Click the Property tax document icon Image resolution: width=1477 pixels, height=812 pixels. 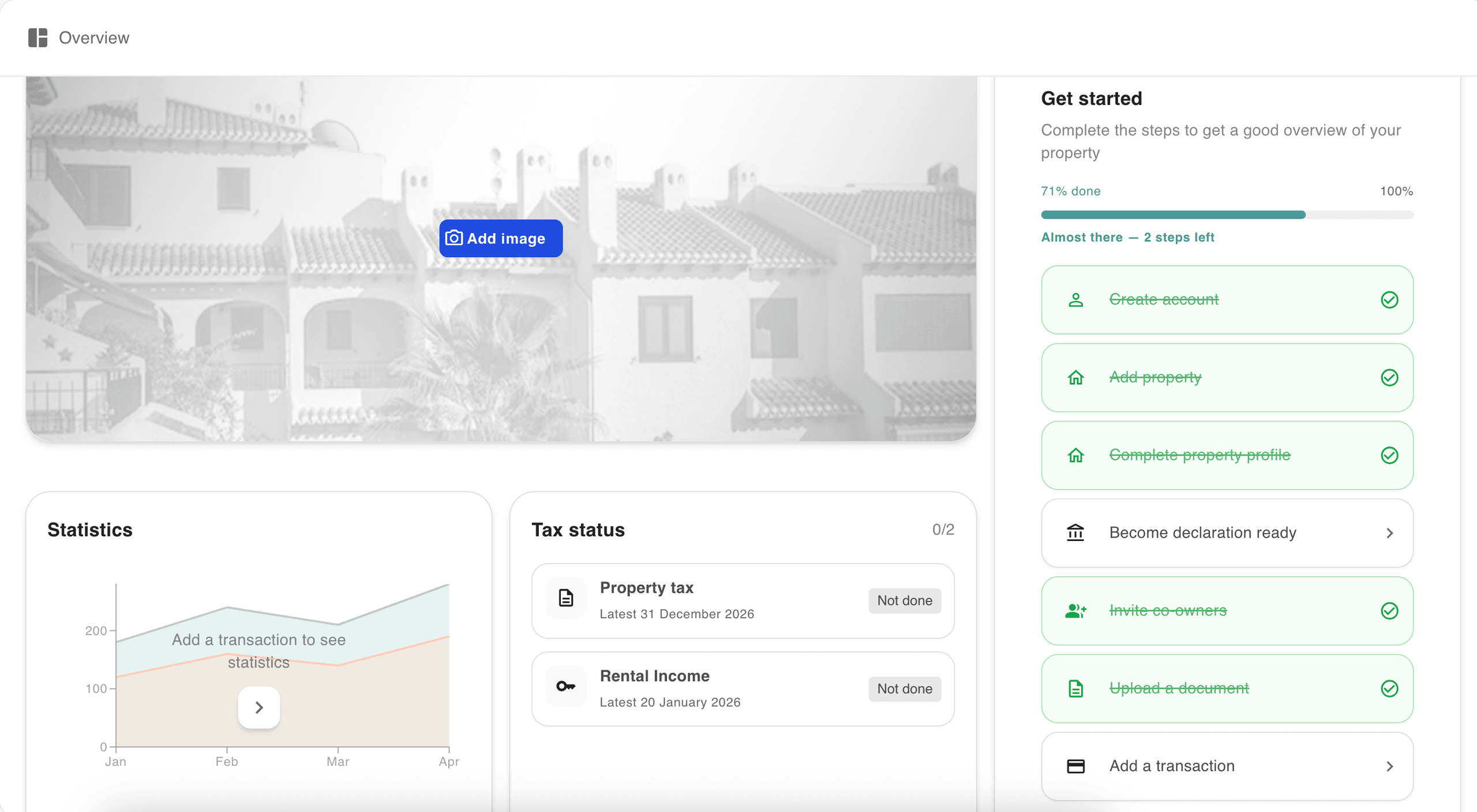(x=566, y=598)
